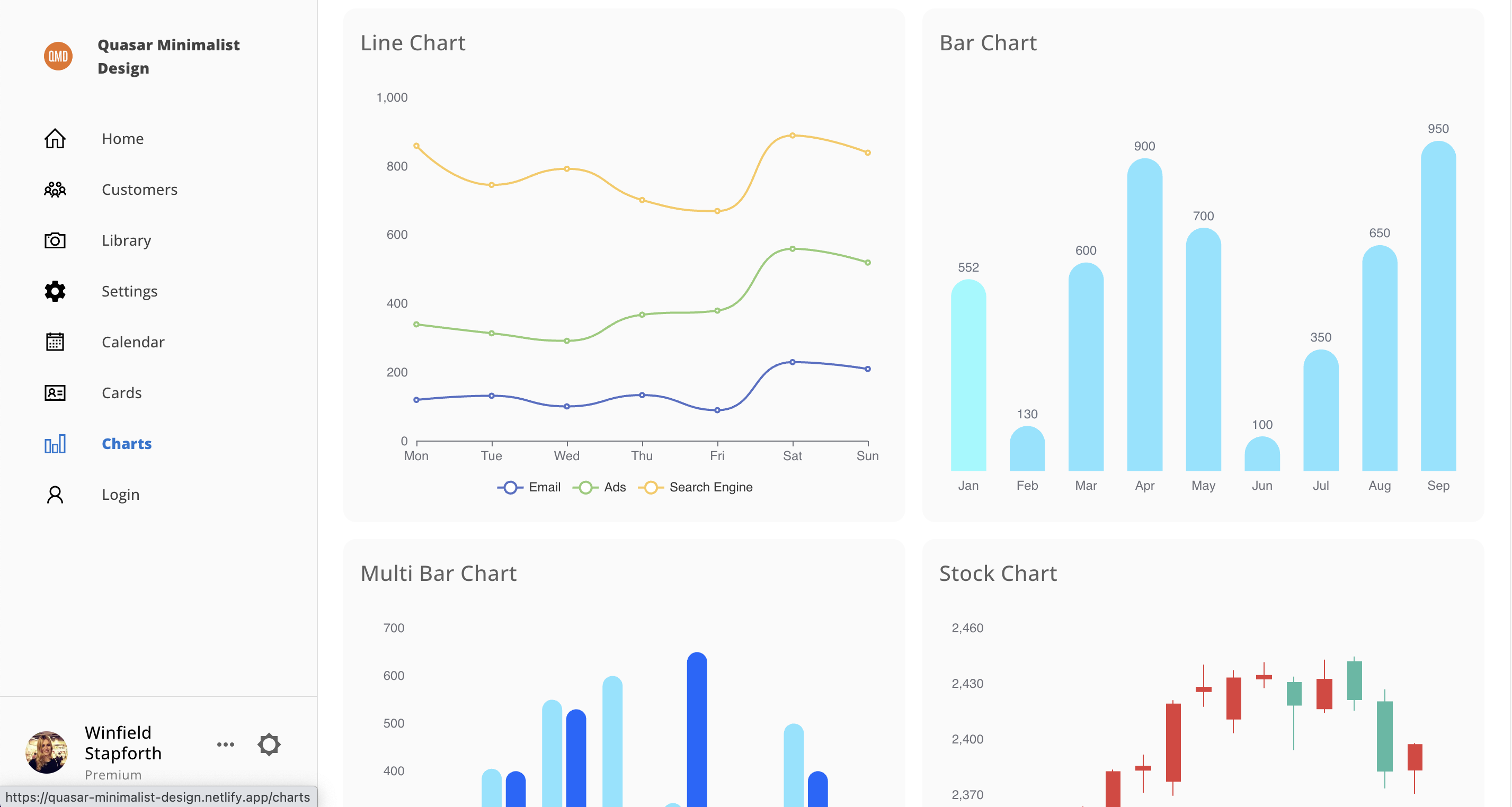Click the 1,000 y-axis label
Screen dimensions: 1512x807
point(392,97)
